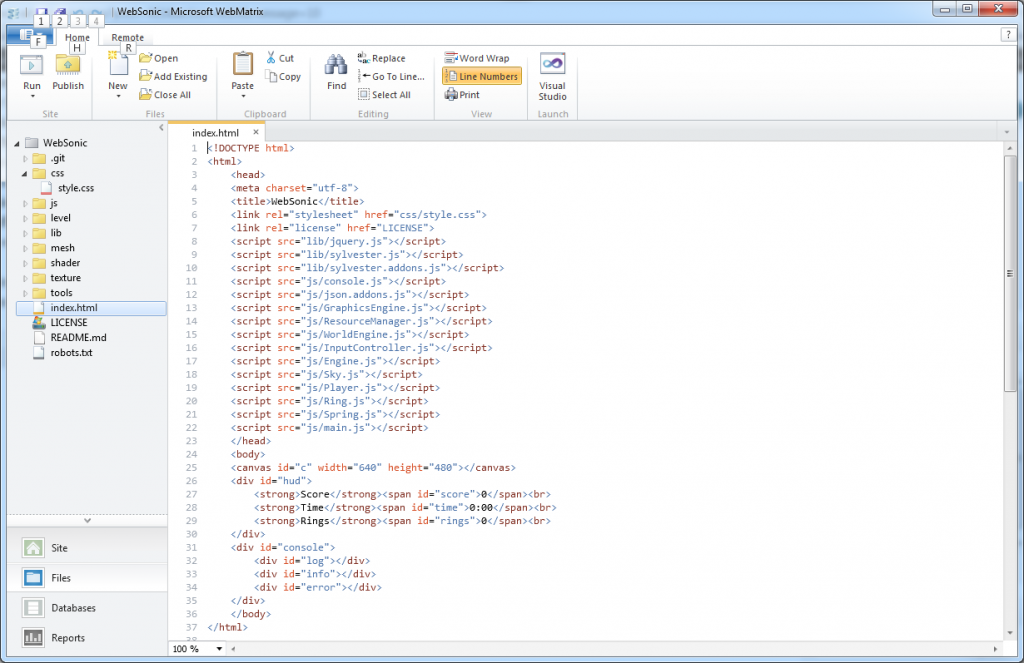
Task: Enable Word Wrap
Action: pyautogui.click(x=478, y=57)
